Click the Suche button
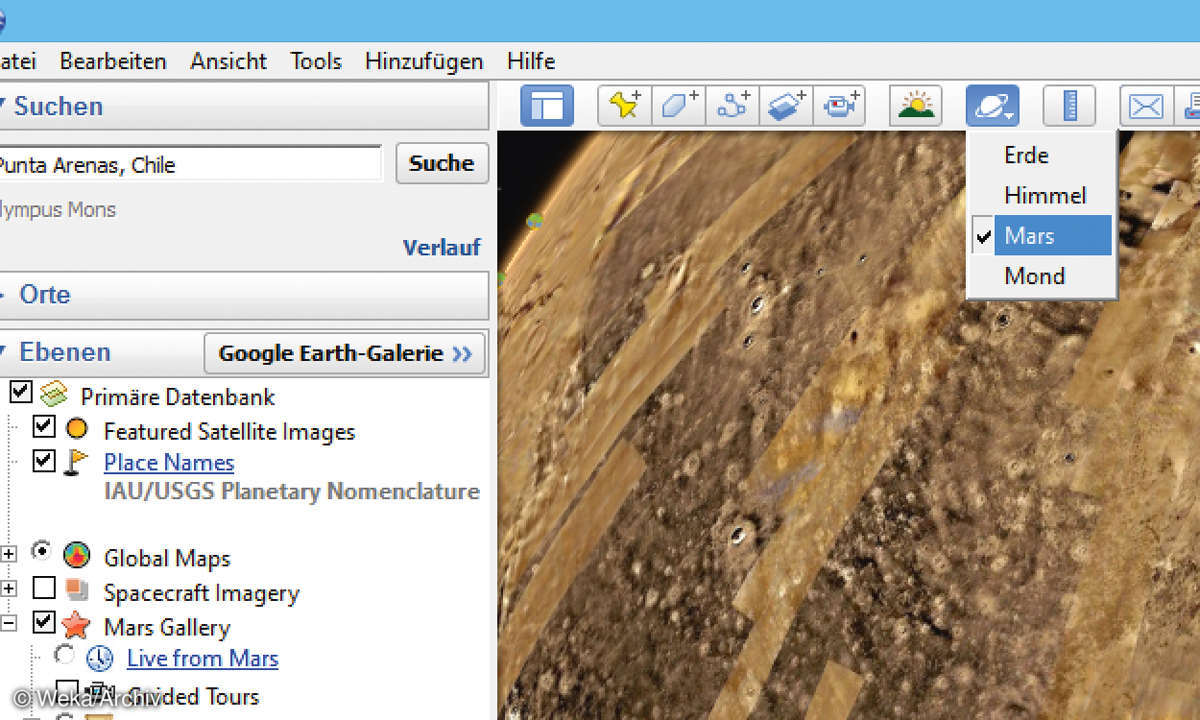 point(442,163)
